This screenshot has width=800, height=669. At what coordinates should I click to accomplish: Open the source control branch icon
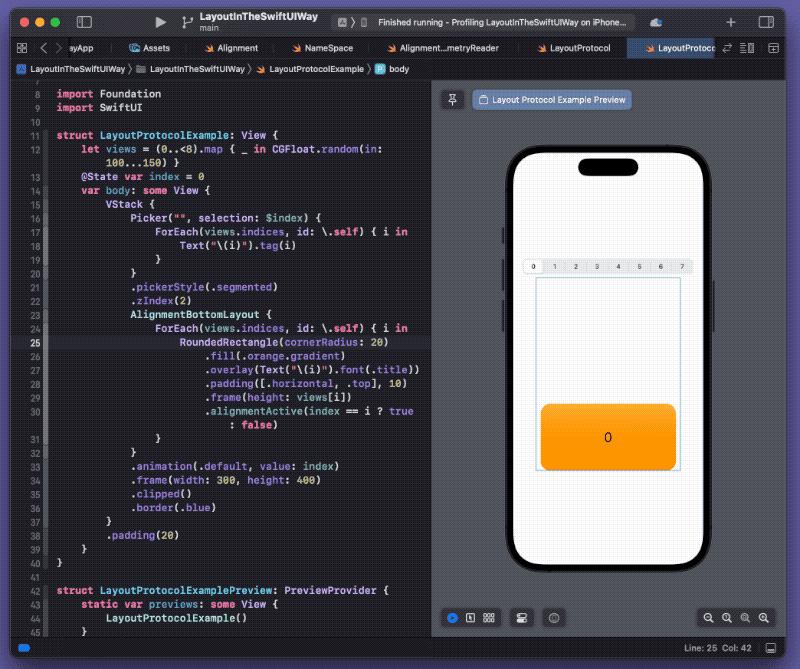tap(187, 22)
